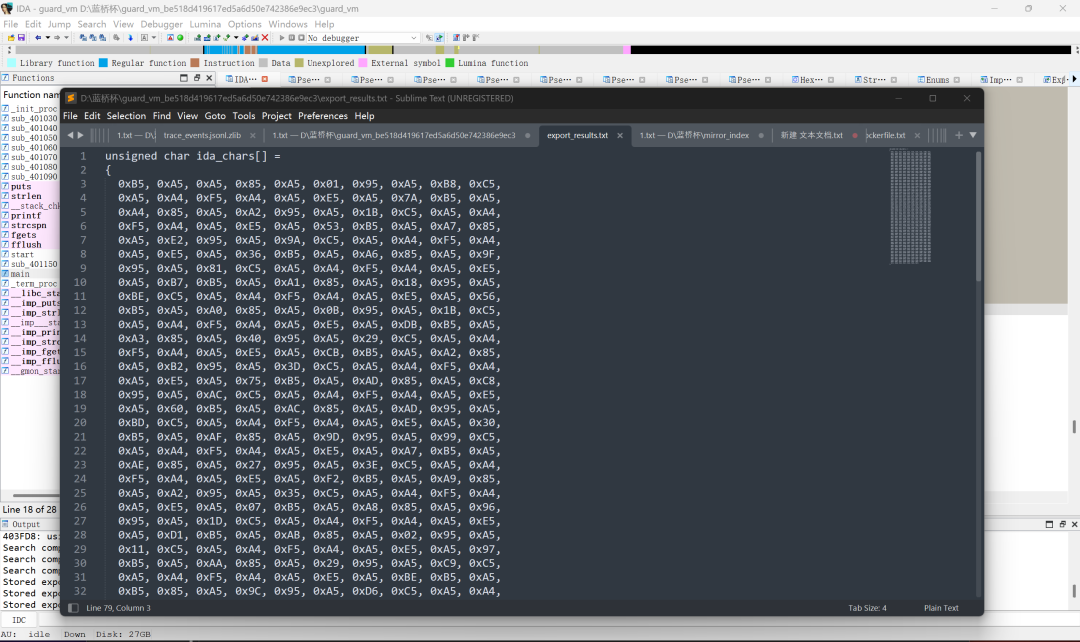Screen dimensions: 1080x642
Task: Close the ckerfile.txt tab
Action: coord(917,136)
